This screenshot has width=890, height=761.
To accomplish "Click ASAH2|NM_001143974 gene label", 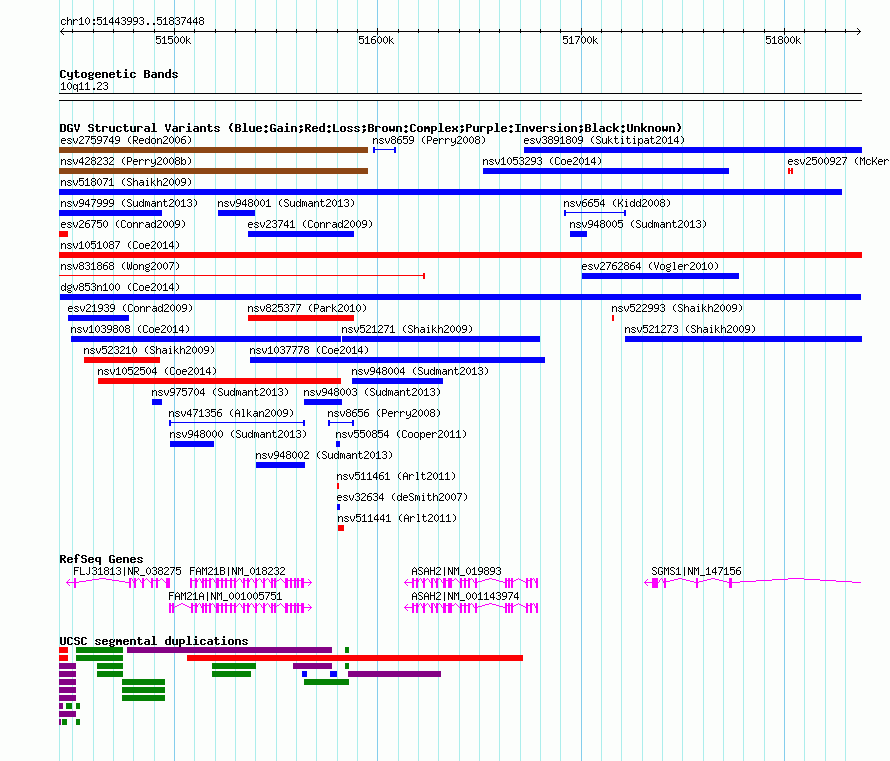I will (465, 596).
